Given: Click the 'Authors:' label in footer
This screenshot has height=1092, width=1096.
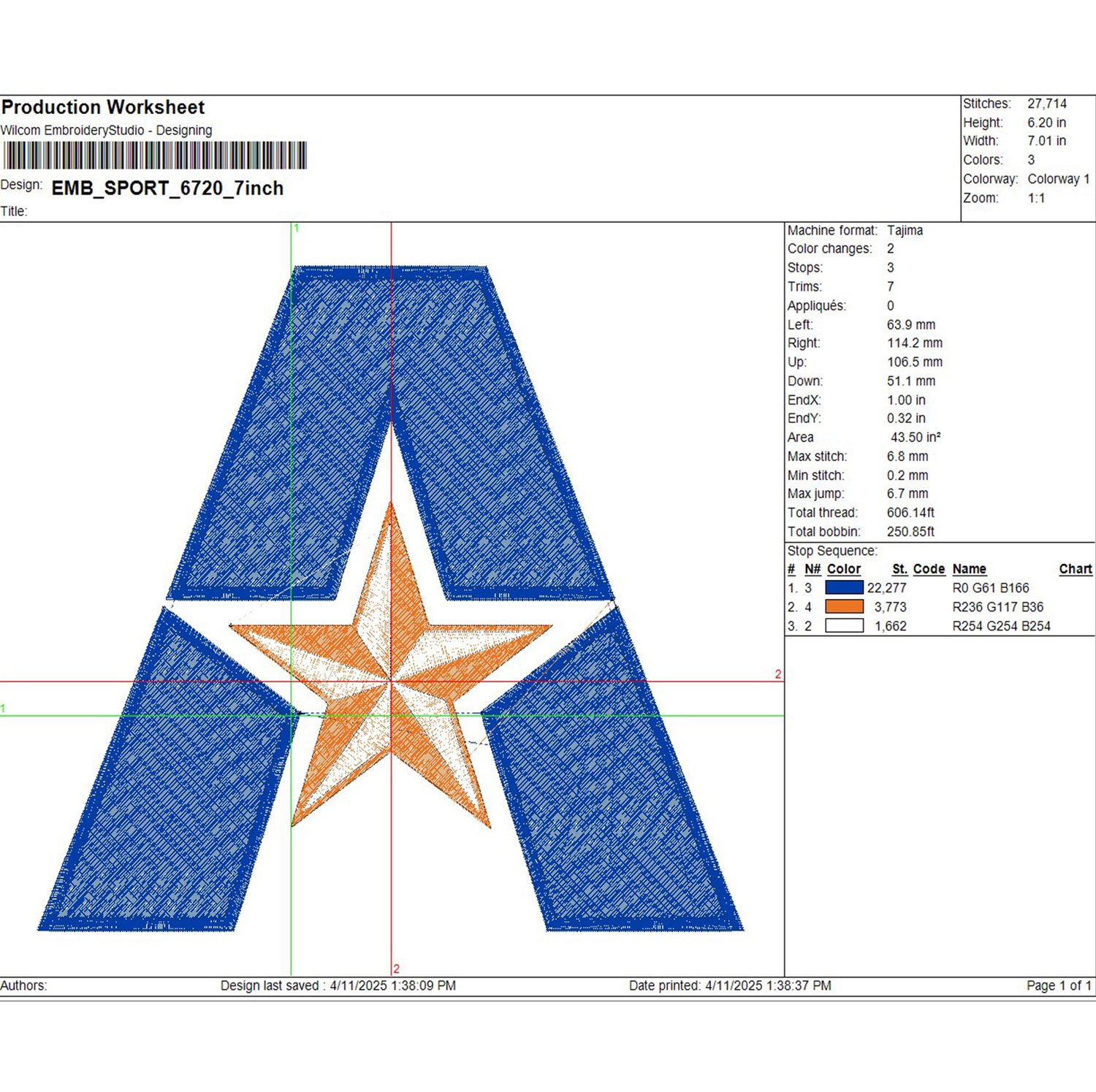Looking at the screenshot, I should click(23, 985).
